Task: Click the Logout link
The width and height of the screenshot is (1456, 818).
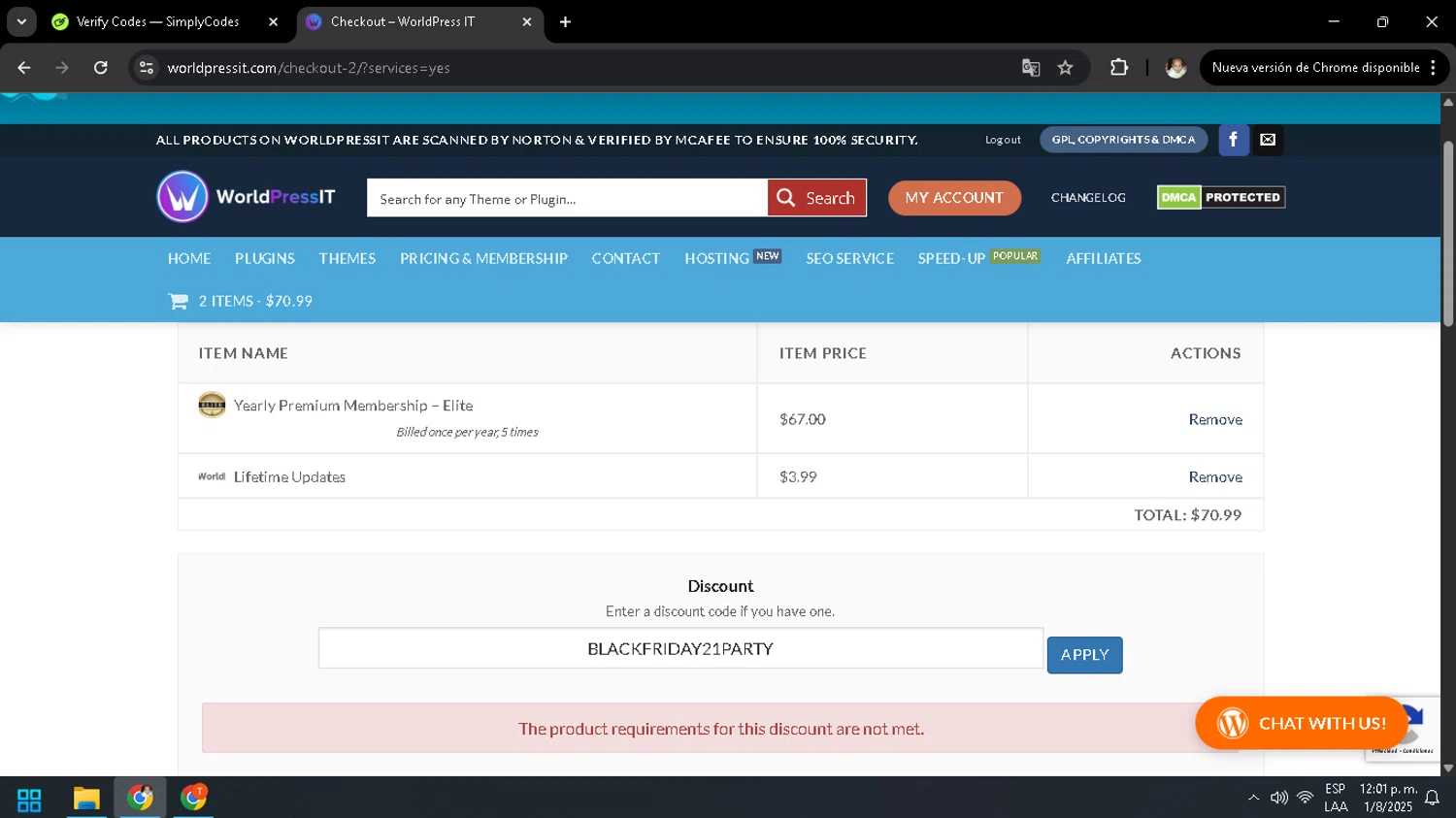Action: (x=1003, y=140)
